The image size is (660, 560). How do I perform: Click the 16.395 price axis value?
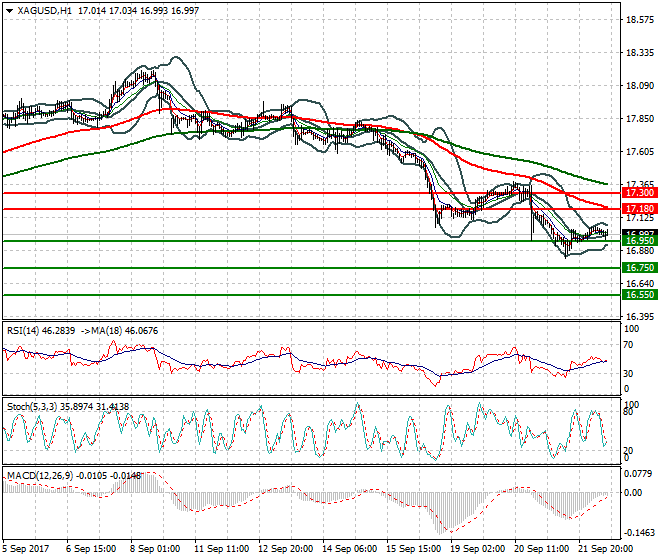pyautogui.click(x=640, y=317)
